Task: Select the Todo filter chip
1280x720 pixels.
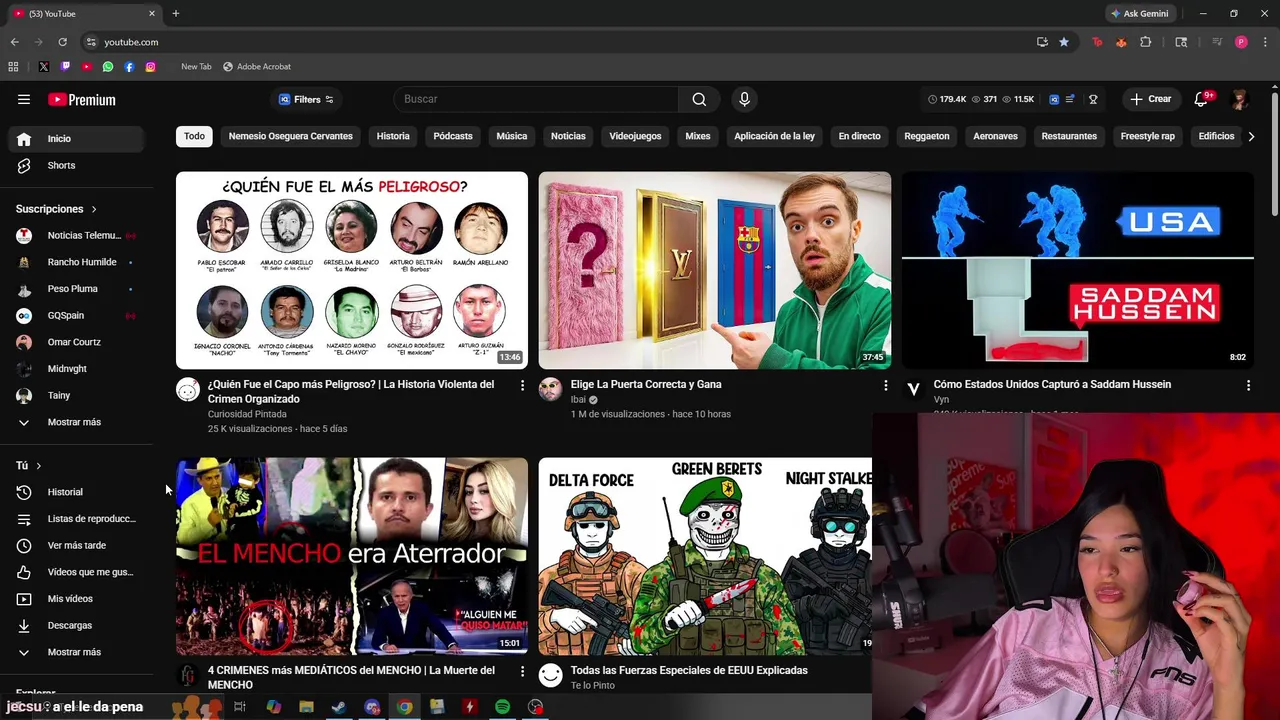Action: pyautogui.click(x=194, y=136)
